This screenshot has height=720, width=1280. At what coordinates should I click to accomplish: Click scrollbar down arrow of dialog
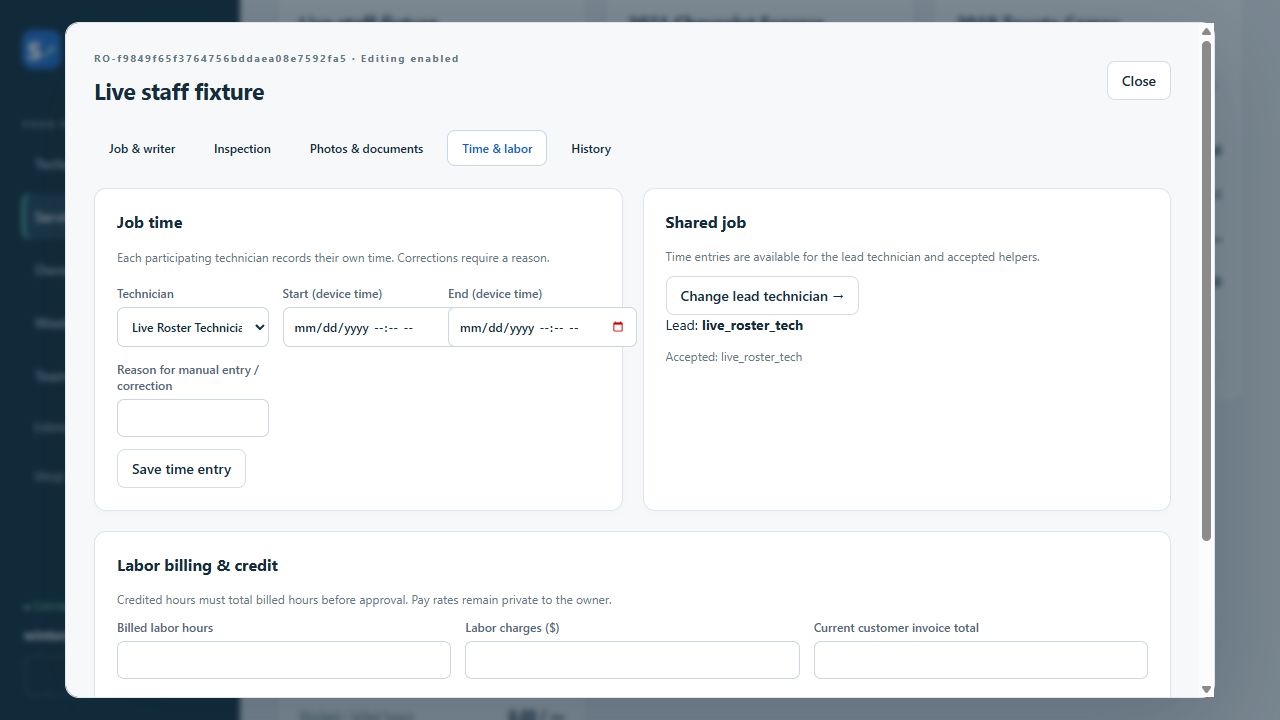pyautogui.click(x=1206, y=688)
